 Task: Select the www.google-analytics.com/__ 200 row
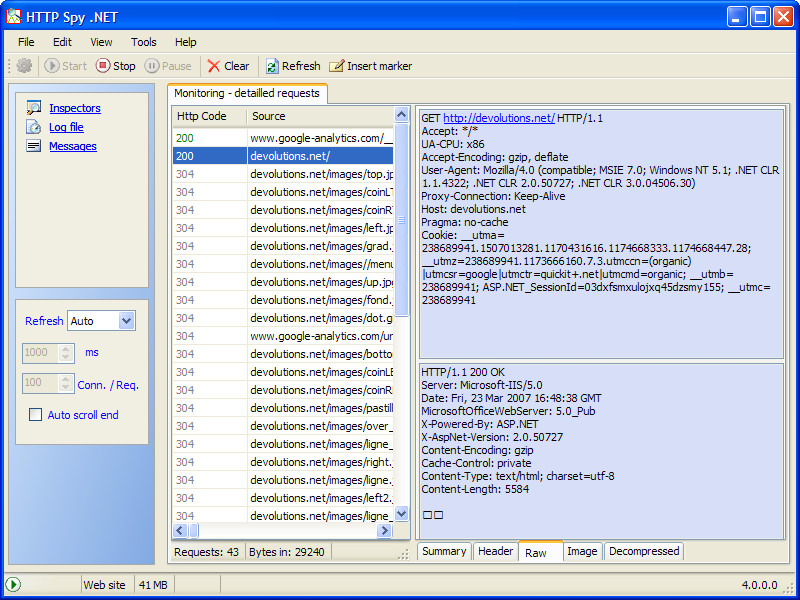(x=283, y=138)
